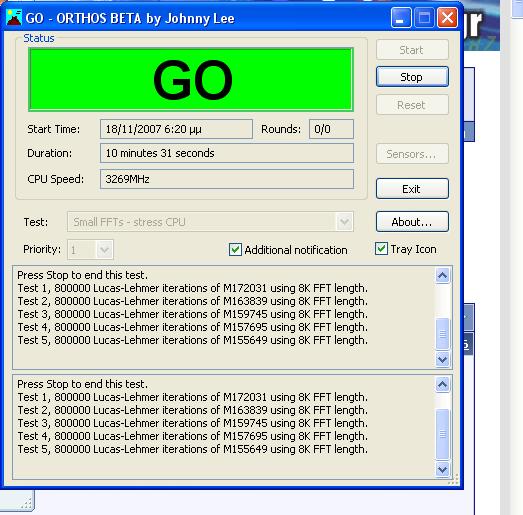Toggle the Tray Icon checkbox
The width and height of the screenshot is (523, 515).
click(381, 249)
